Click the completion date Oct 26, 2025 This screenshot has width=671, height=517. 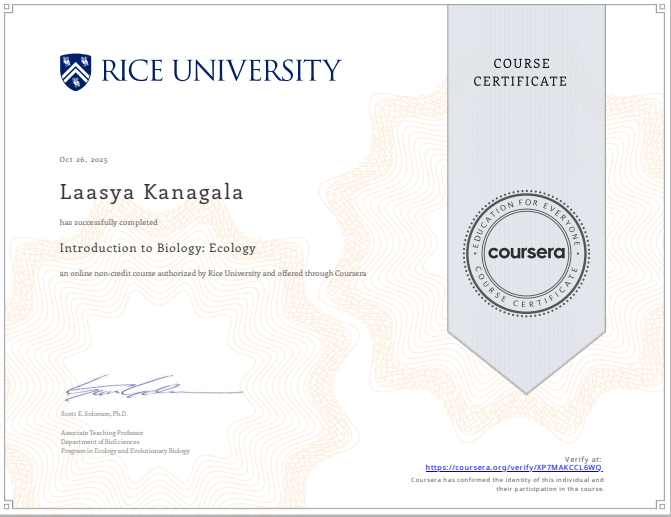click(83, 160)
